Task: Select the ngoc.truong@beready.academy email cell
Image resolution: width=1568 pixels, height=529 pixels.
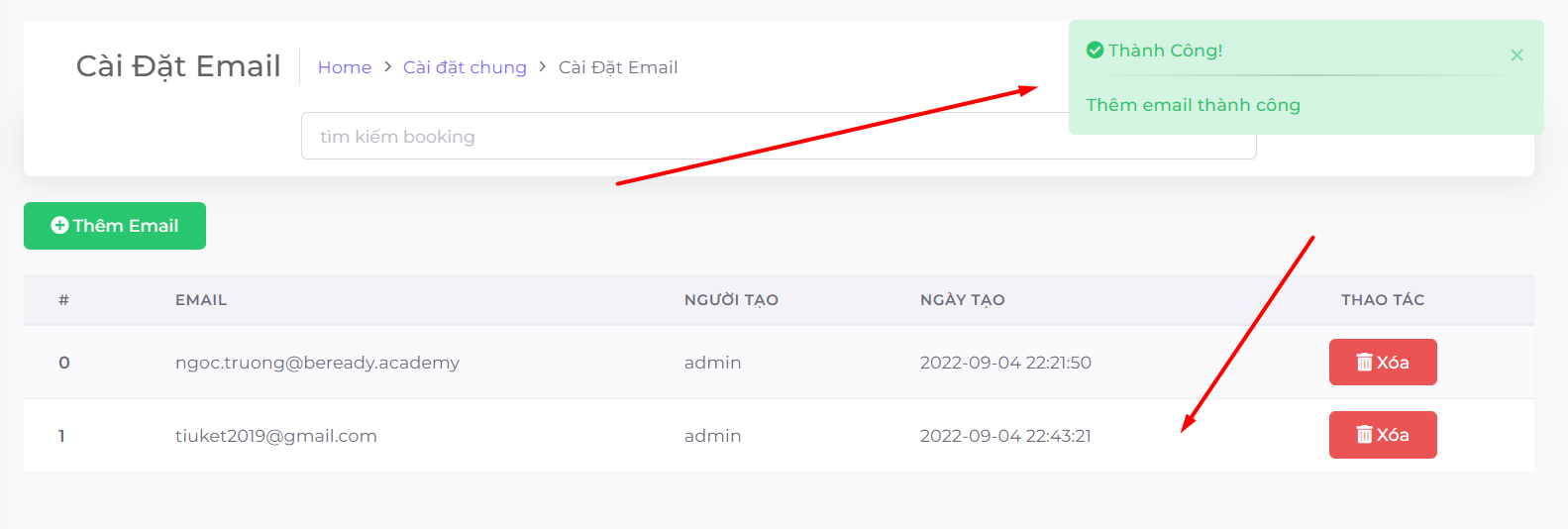Action: point(317,363)
